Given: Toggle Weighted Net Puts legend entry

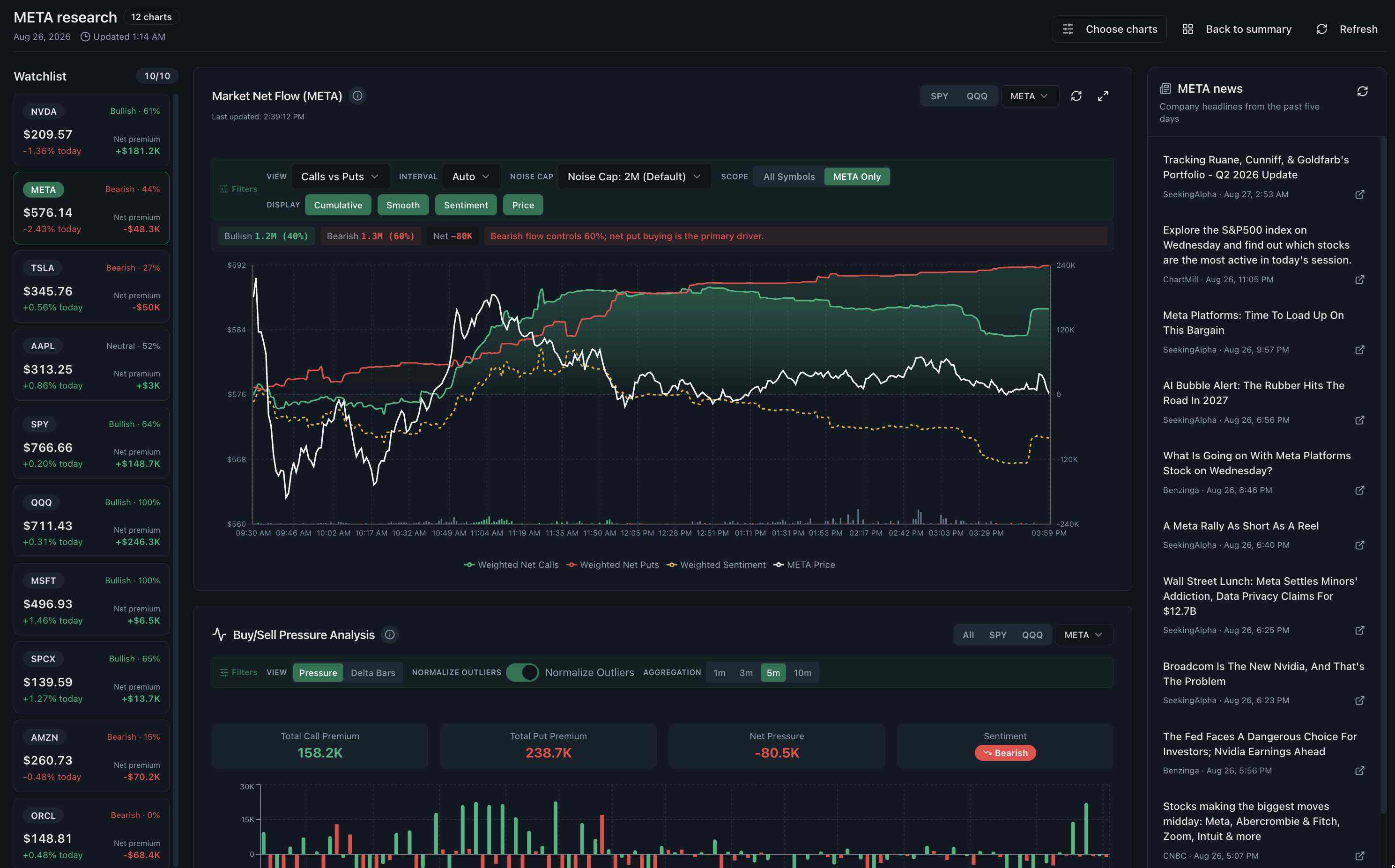Looking at the screenshot, I should [613, 565].
